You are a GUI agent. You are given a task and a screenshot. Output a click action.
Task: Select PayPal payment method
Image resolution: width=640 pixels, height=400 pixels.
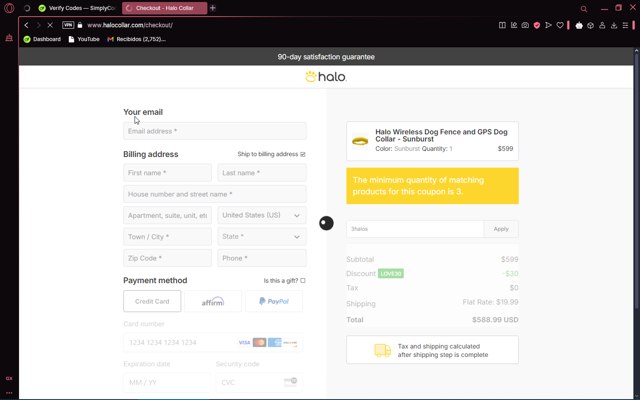[x=274, y=301]
